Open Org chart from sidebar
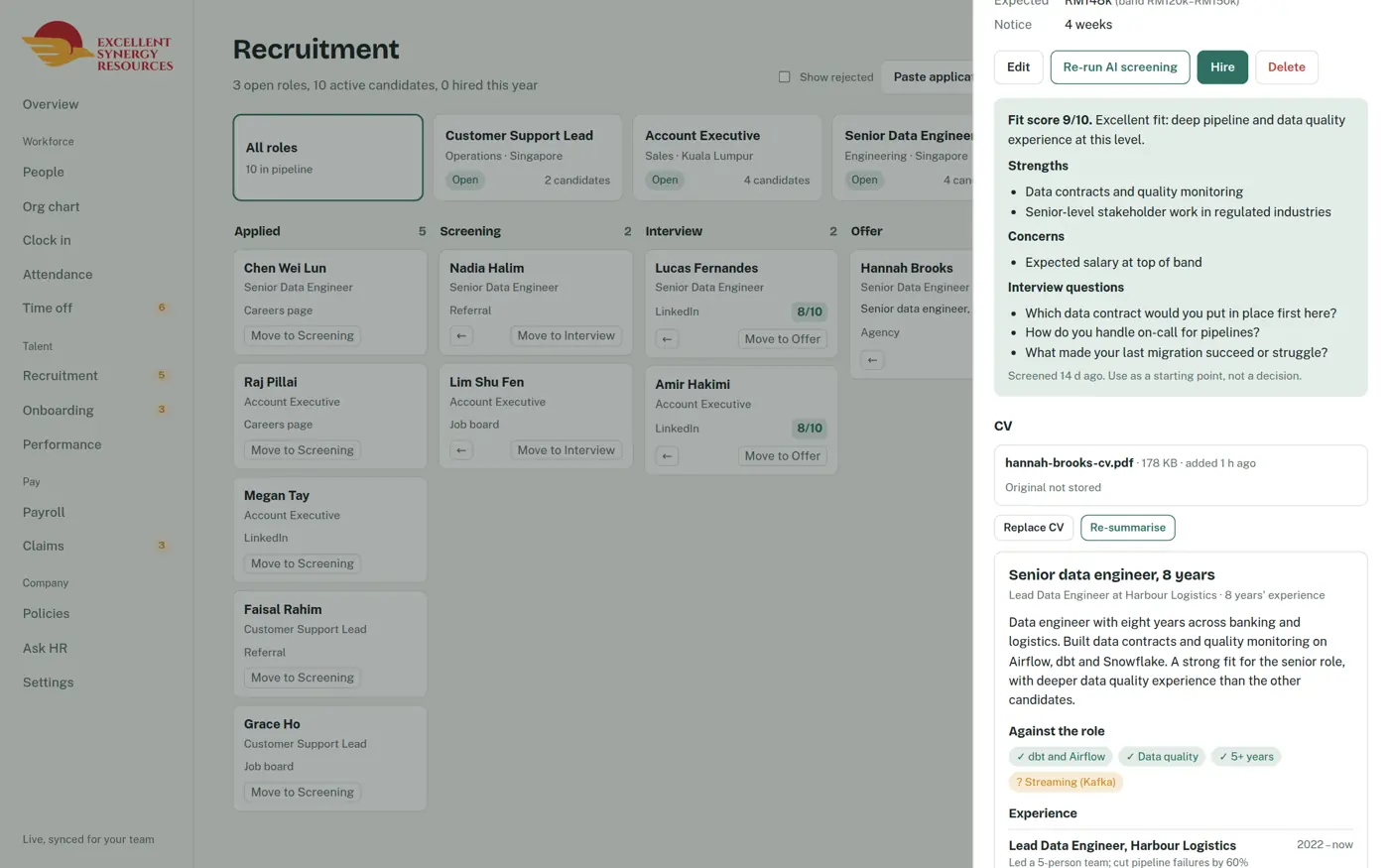1389x868 pixels. click(52, 206)
